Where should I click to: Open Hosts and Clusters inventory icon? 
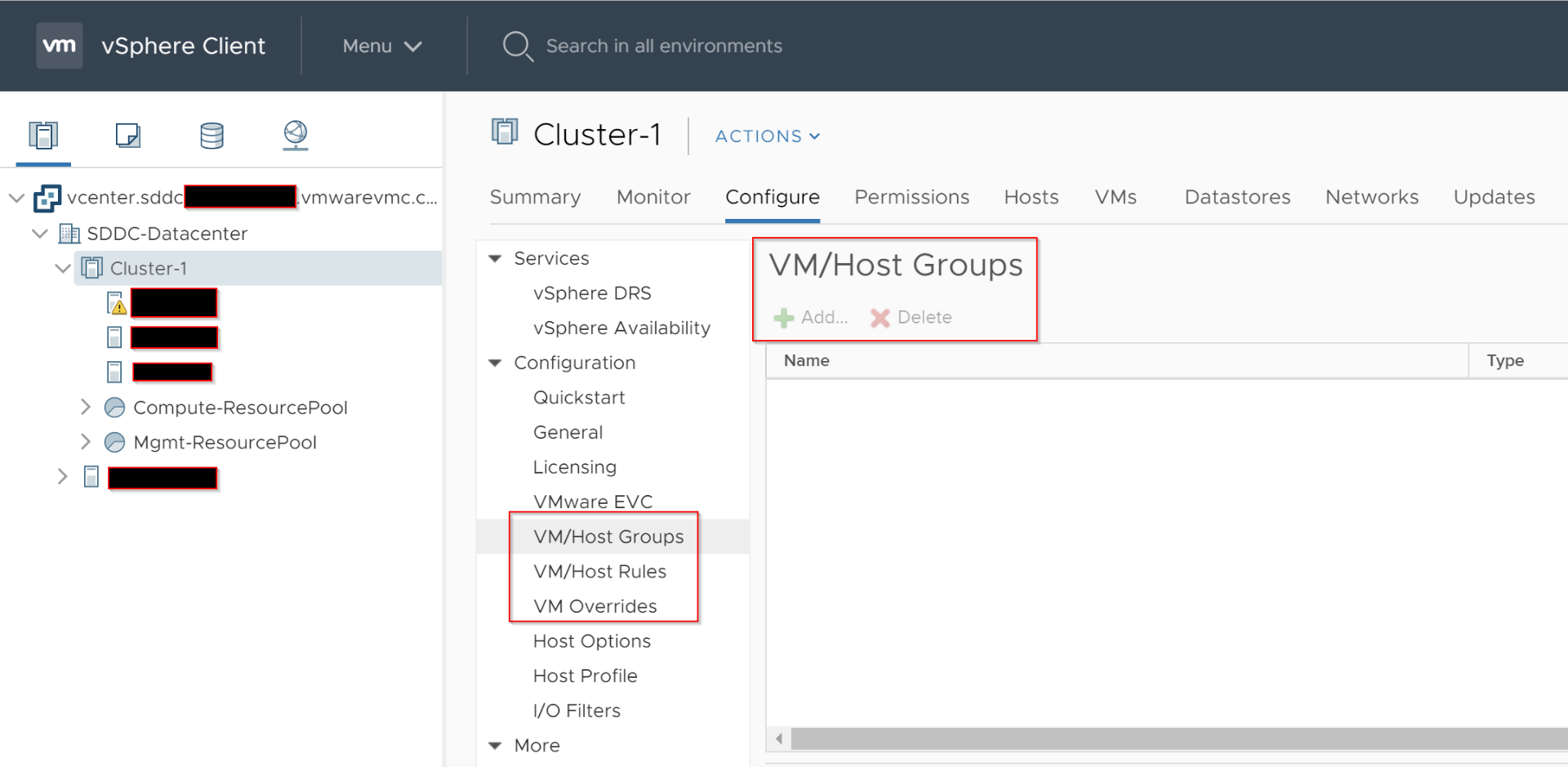click(x=43, y=135)
